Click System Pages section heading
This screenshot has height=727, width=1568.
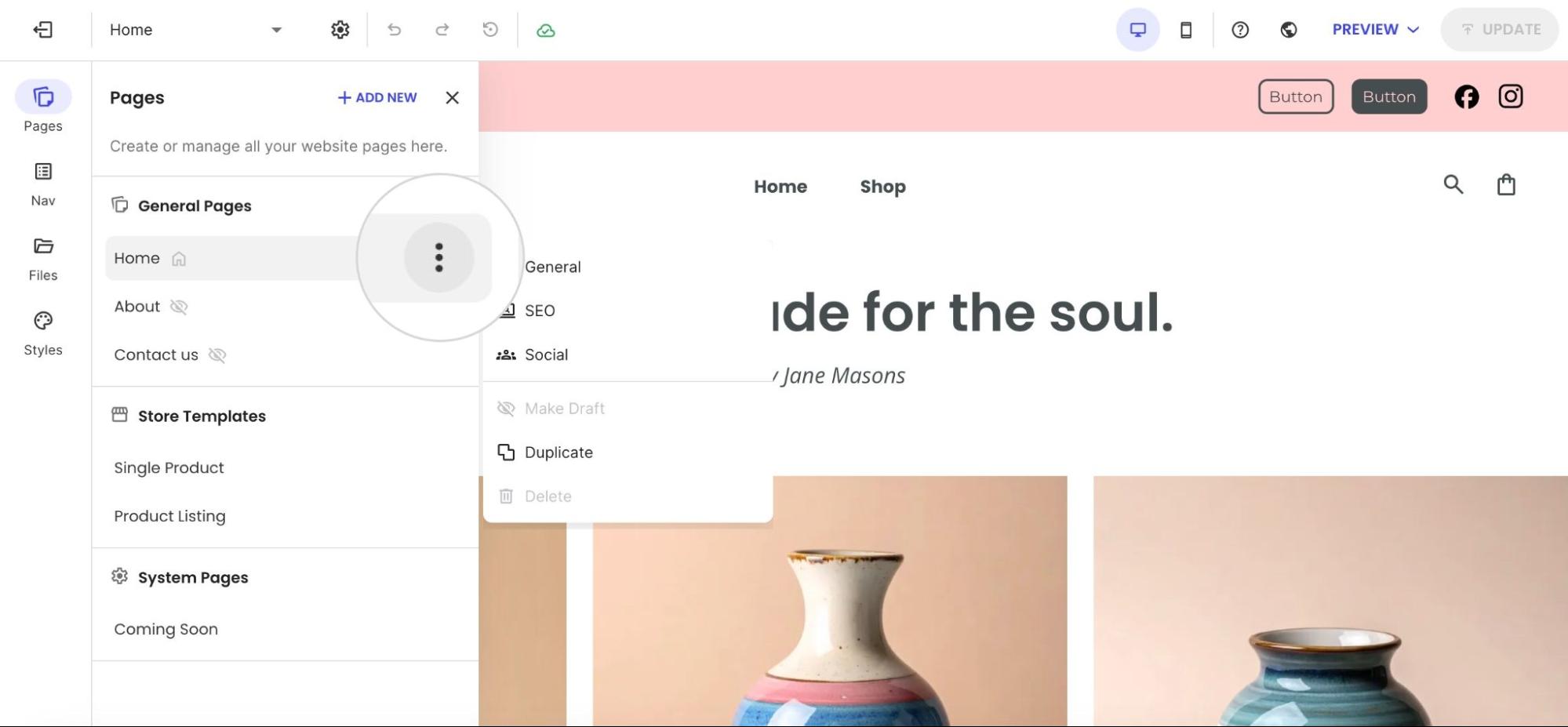click(x=193, y=578)
